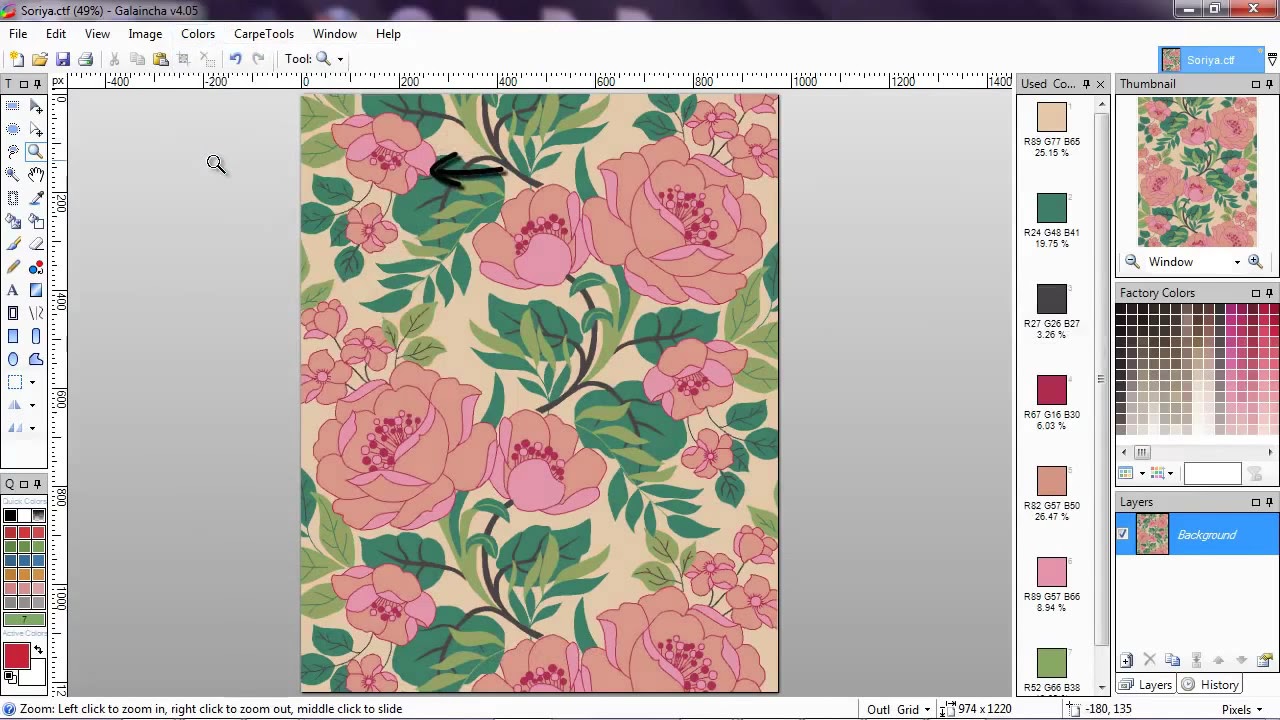Select the Color Picker eyedropper tool
Viewport: 1280px width, 720px height.
click(36, 198)
